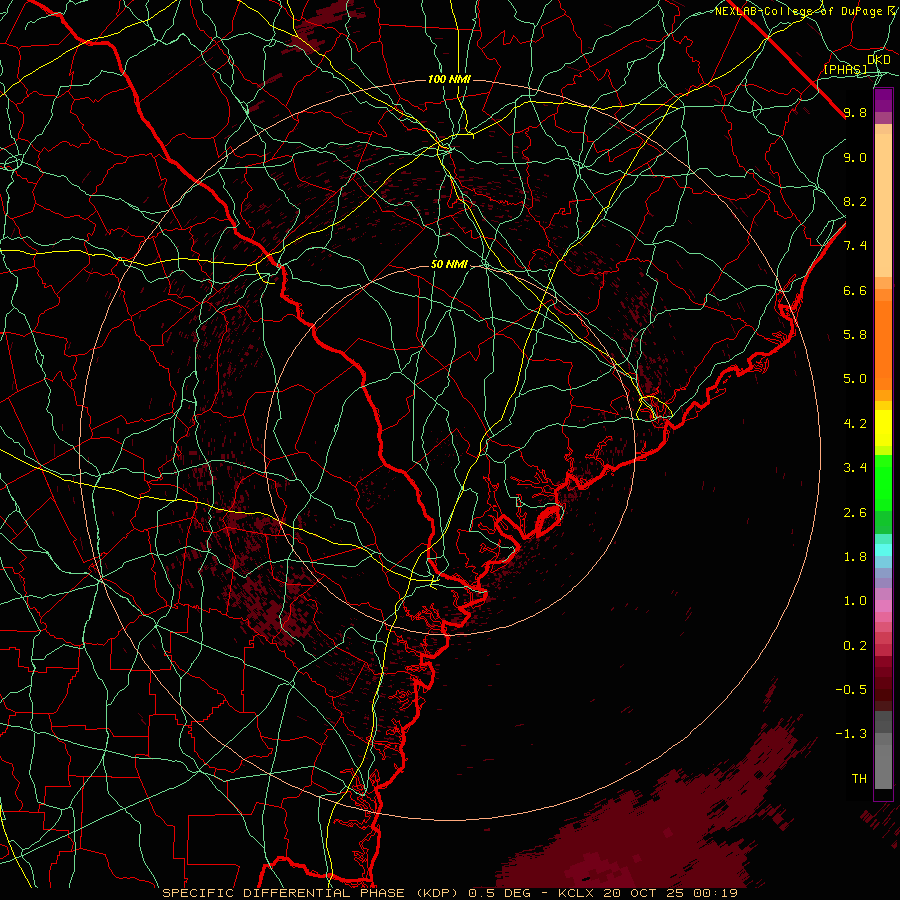Click the SPECIFIC DIFFERENTIAL PHASE (KDP) caption

(312, 893)
